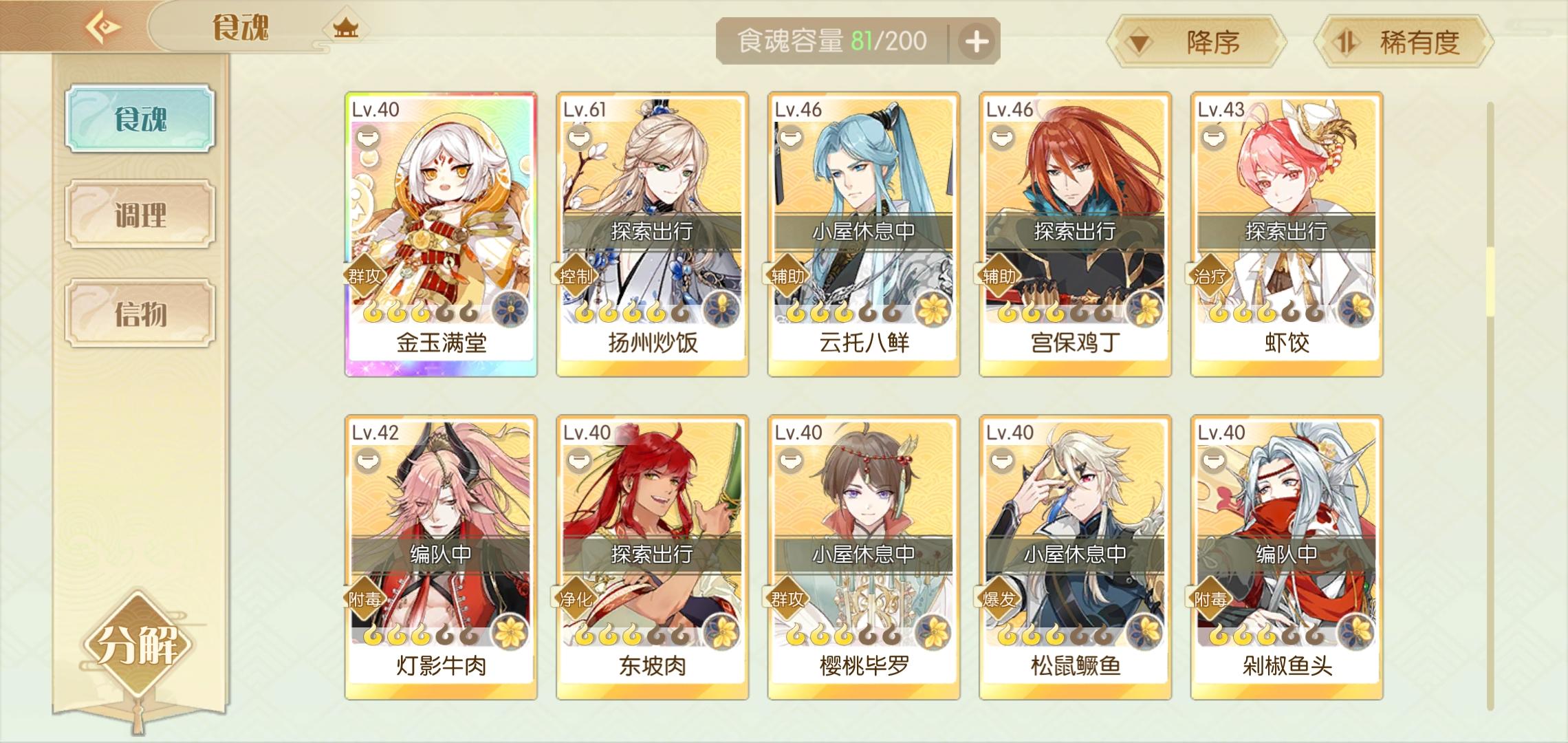Tap the 群攻 role tag on 金玉满堂

coord(364,277)
